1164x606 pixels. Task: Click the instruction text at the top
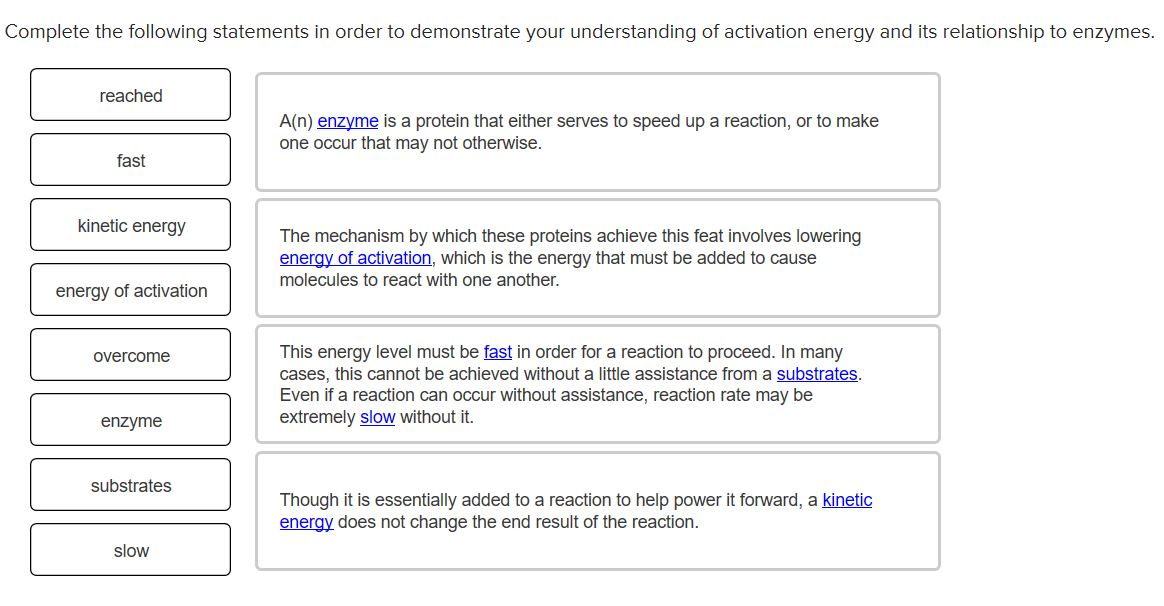click(x=577, y=31)
